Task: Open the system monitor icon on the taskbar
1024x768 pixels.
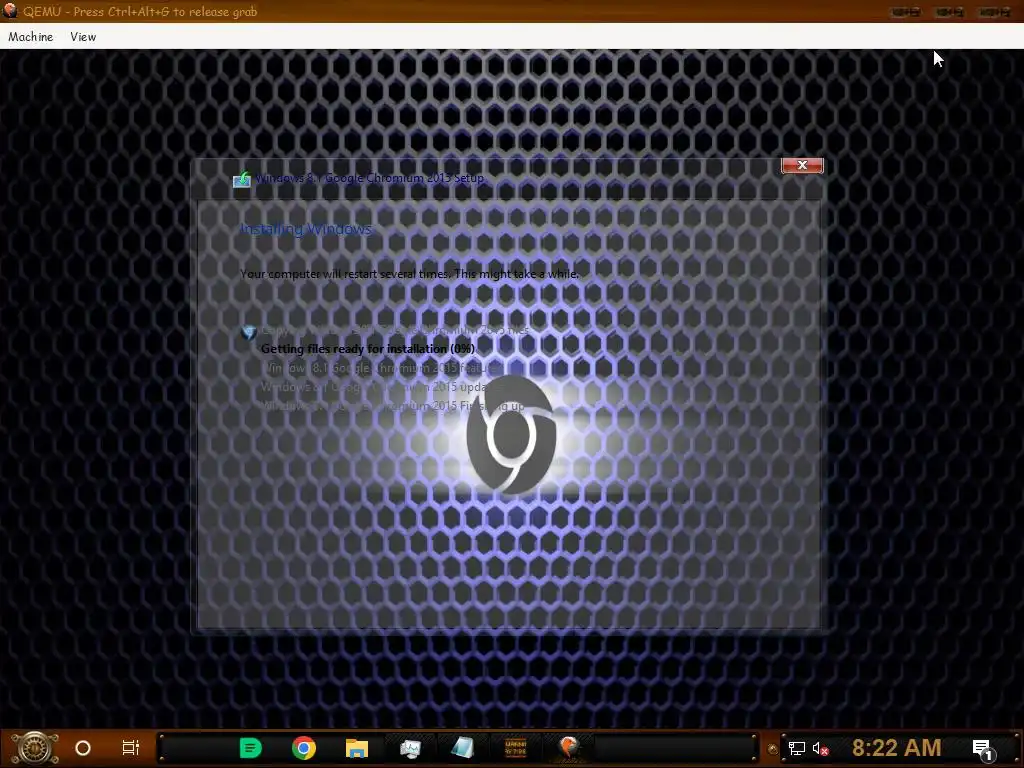Action: (410, 748)
